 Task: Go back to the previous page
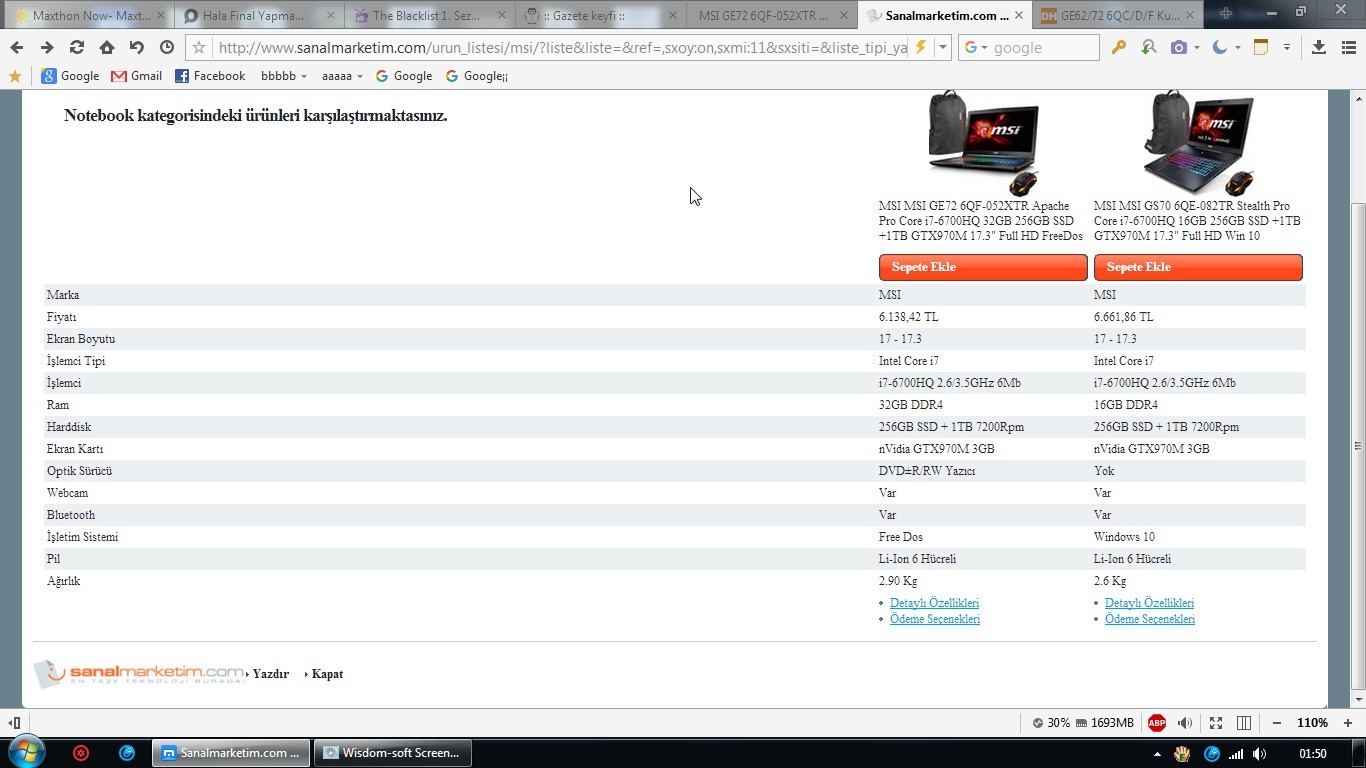[x=17, y=48]
